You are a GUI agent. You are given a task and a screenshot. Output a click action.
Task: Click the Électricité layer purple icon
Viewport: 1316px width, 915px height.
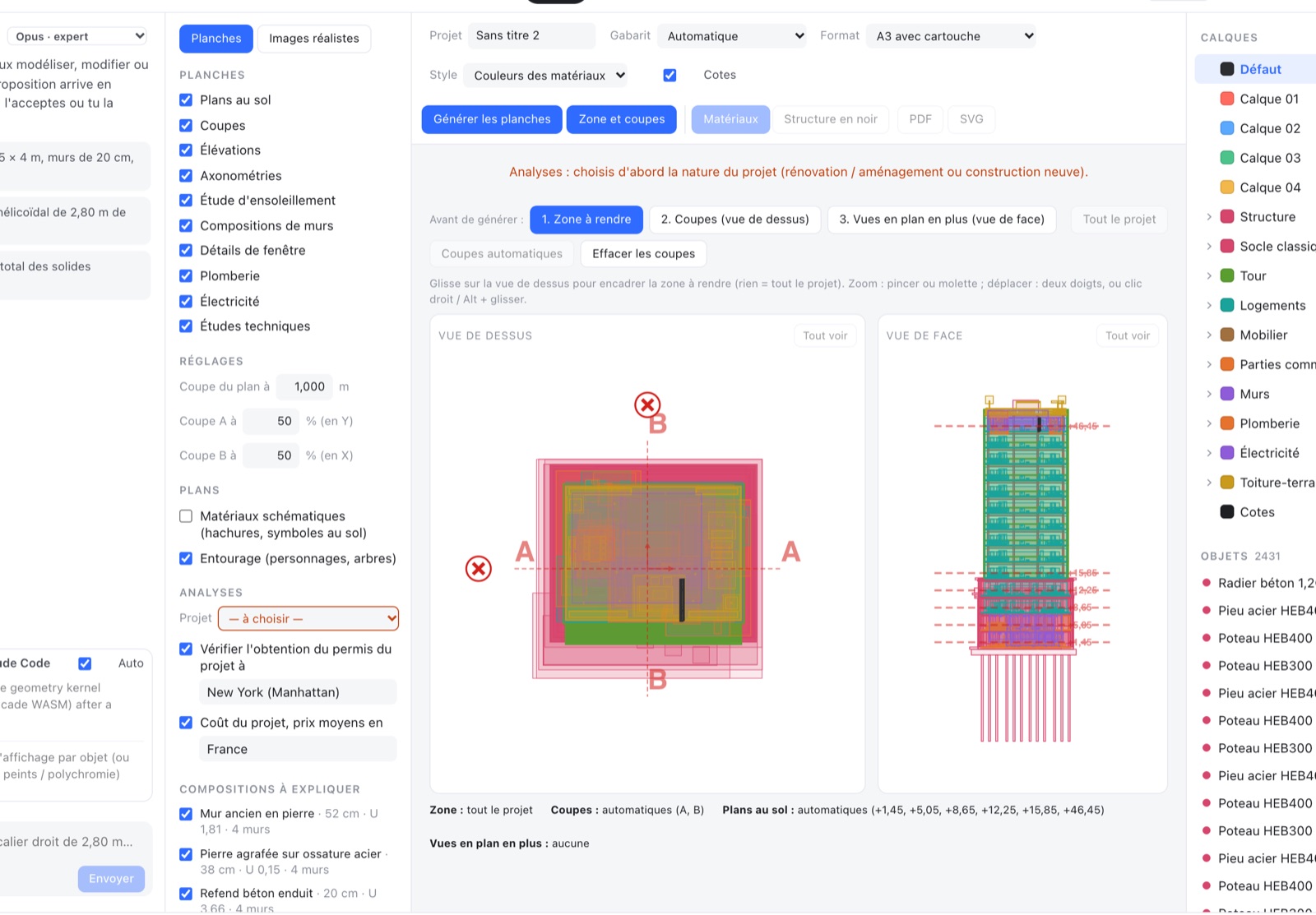pyautogui.click(x=1227, y=453)
